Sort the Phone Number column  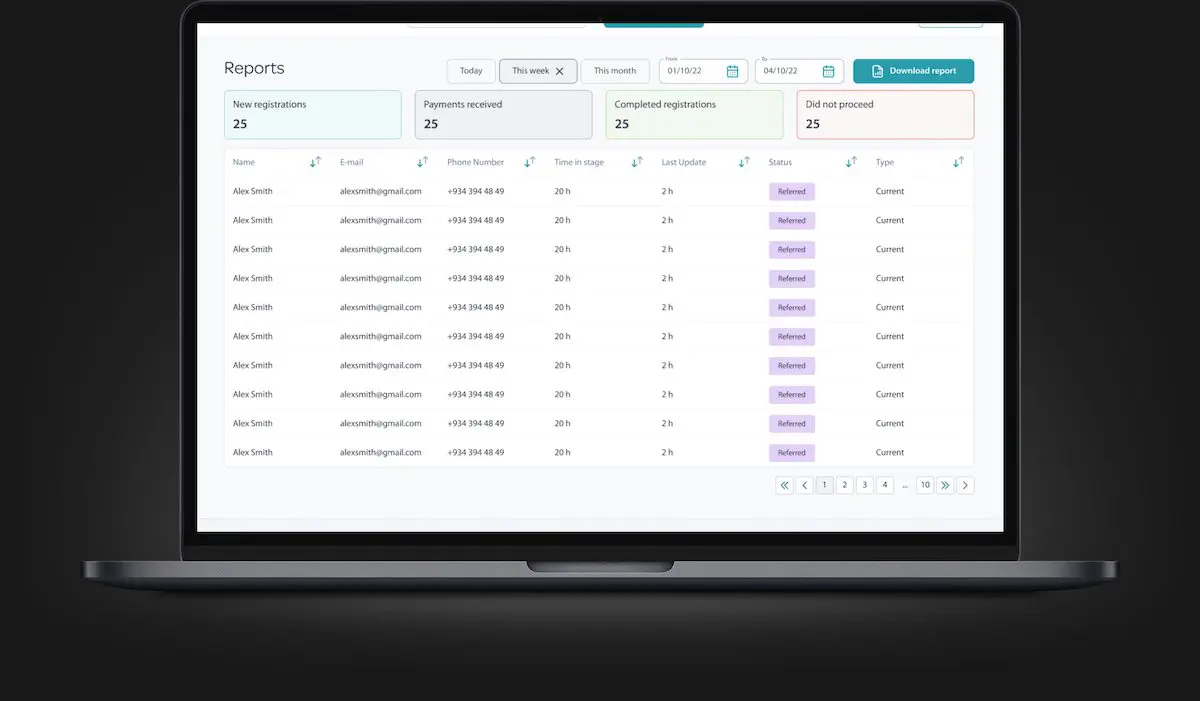(528, 161)
